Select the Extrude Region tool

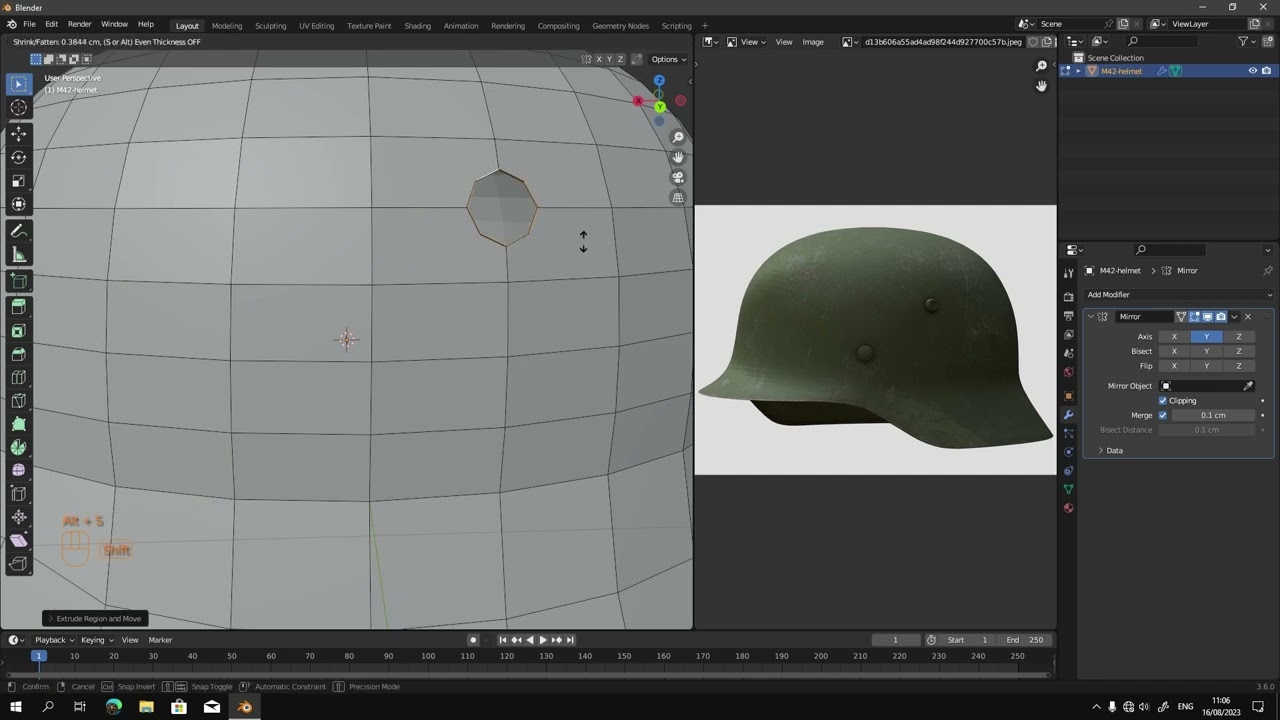(x=18, y=307)
